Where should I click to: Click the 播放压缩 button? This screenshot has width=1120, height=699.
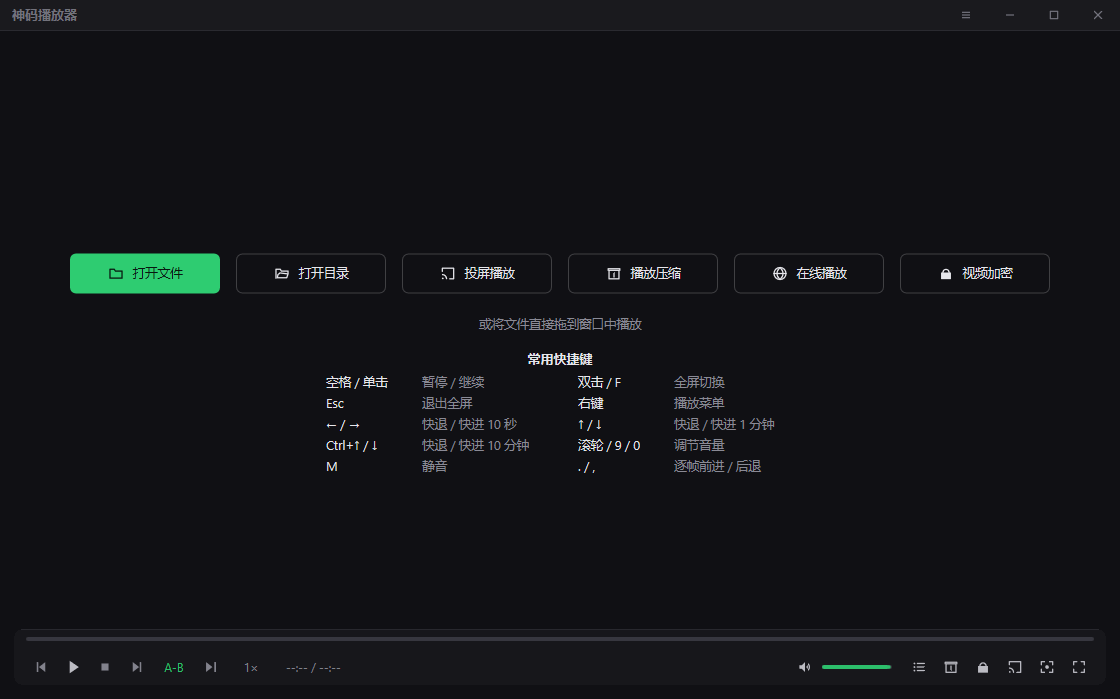click(x=643, y=273)
